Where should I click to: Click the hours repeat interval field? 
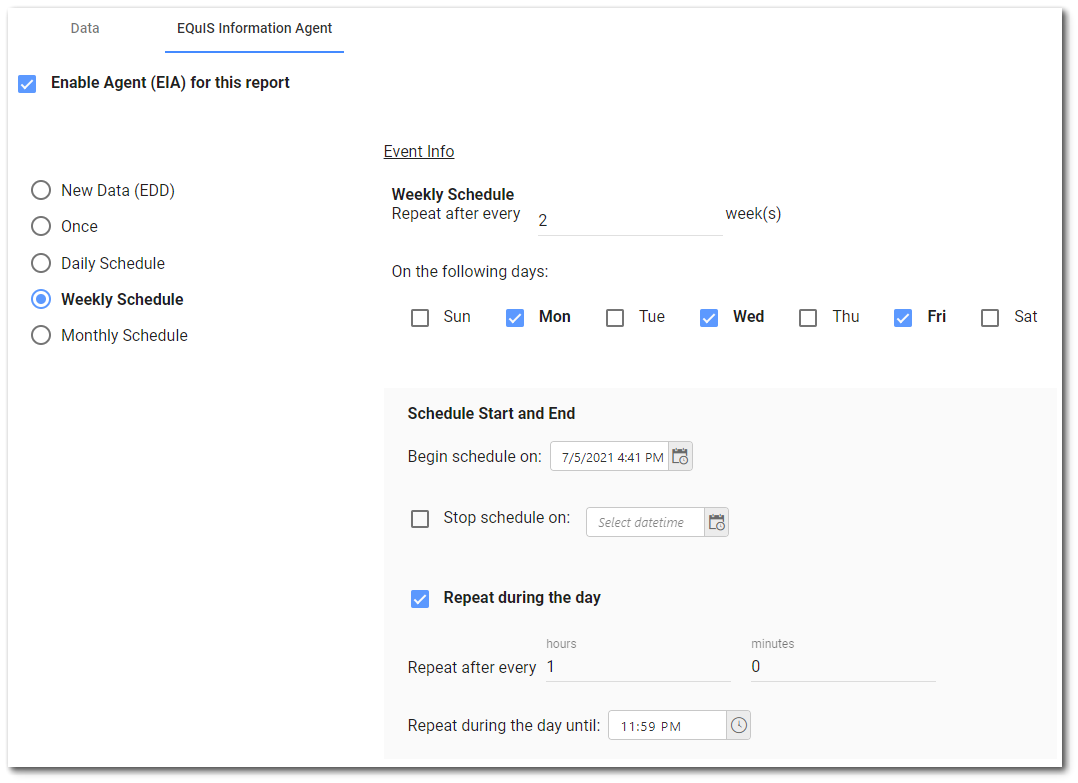(637, 667)
